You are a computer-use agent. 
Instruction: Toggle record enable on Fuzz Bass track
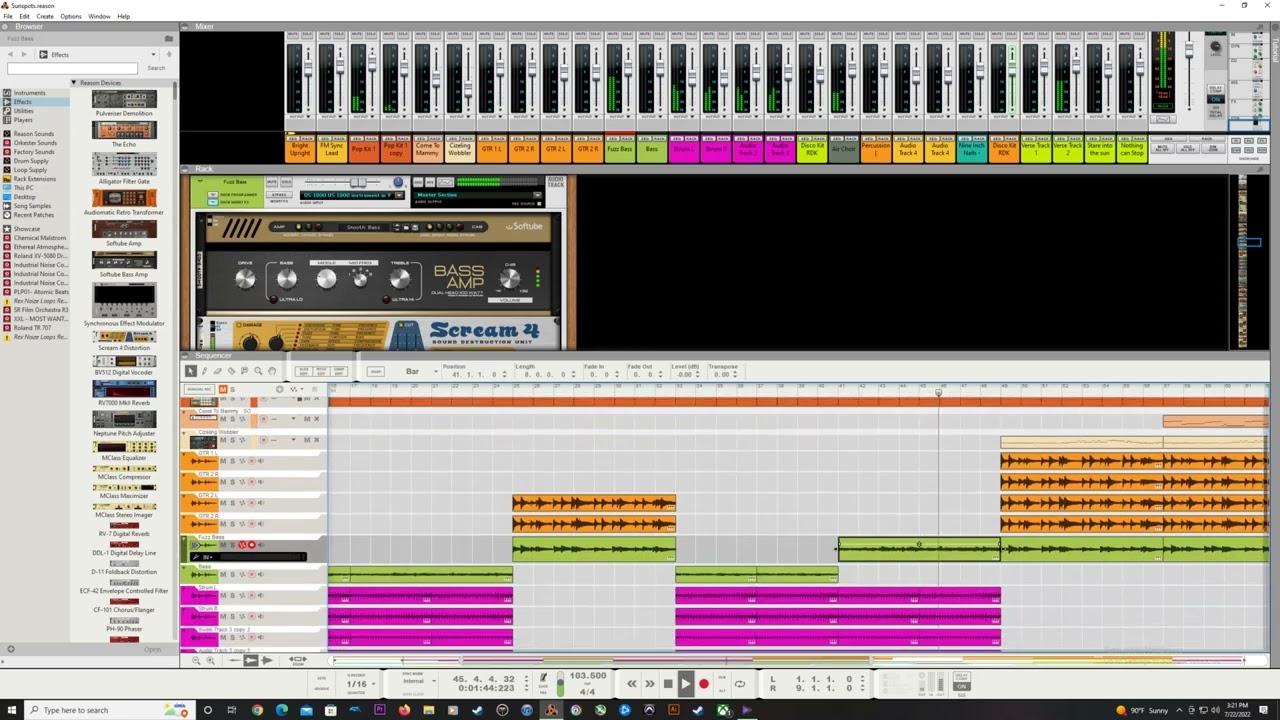[x=251, y=545]
